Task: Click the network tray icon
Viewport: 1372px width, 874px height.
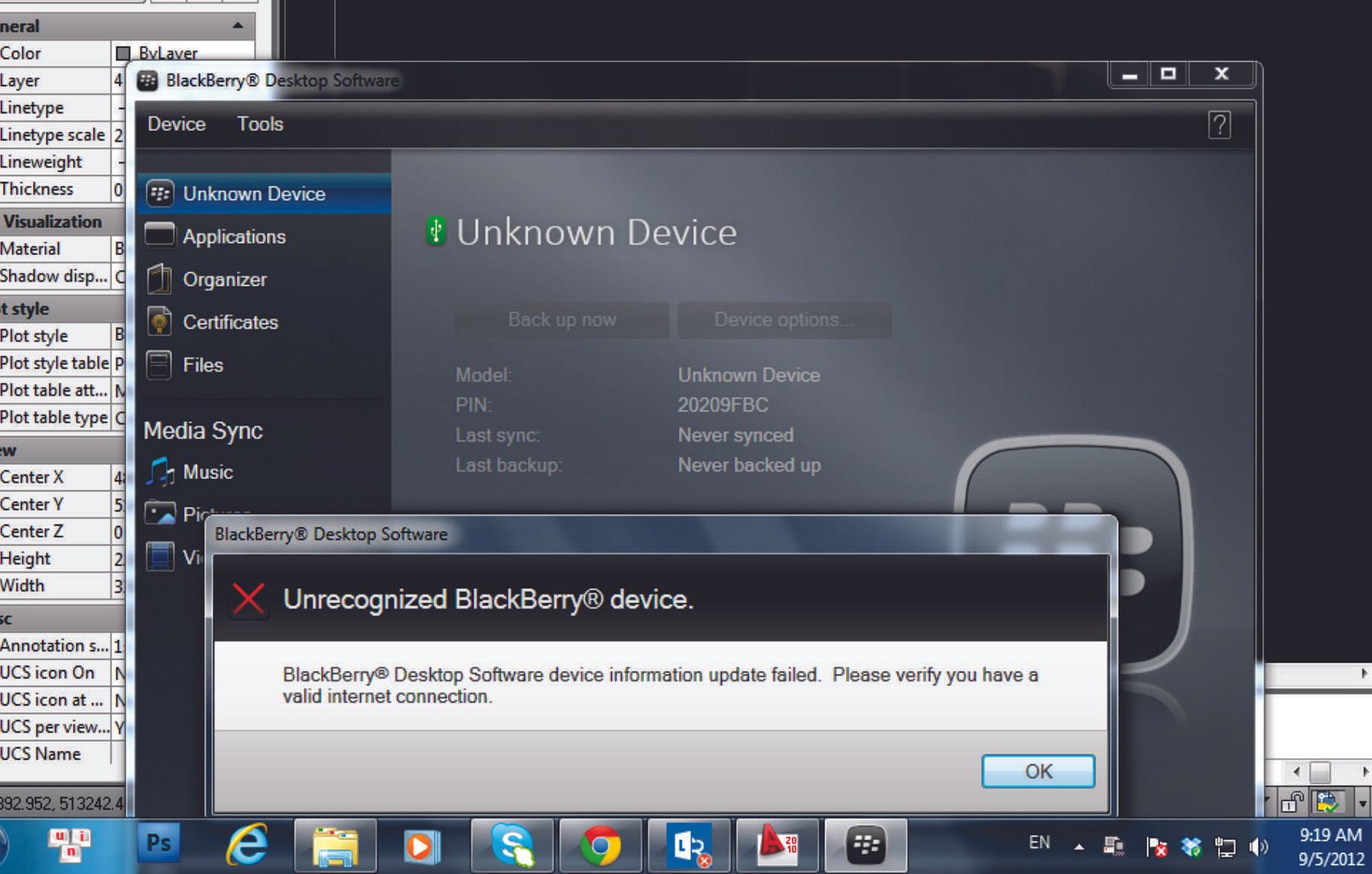Action: point(1225,847)
